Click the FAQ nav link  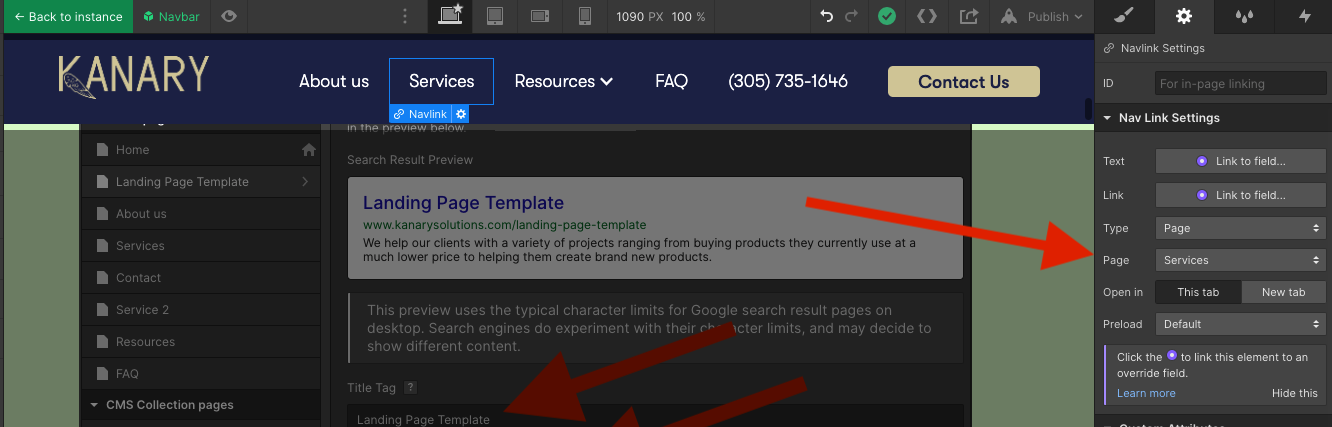click(671, 81)
